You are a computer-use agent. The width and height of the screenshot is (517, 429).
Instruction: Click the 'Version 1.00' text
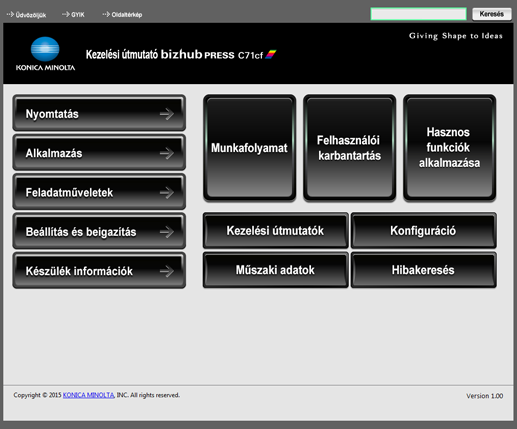coord(485,396)
